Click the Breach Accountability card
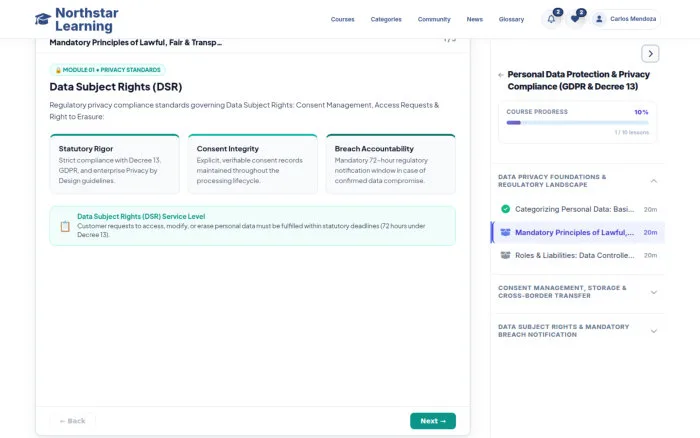This screenshot has width=700, height=438. pyautogui.click(x=391, y=164)
